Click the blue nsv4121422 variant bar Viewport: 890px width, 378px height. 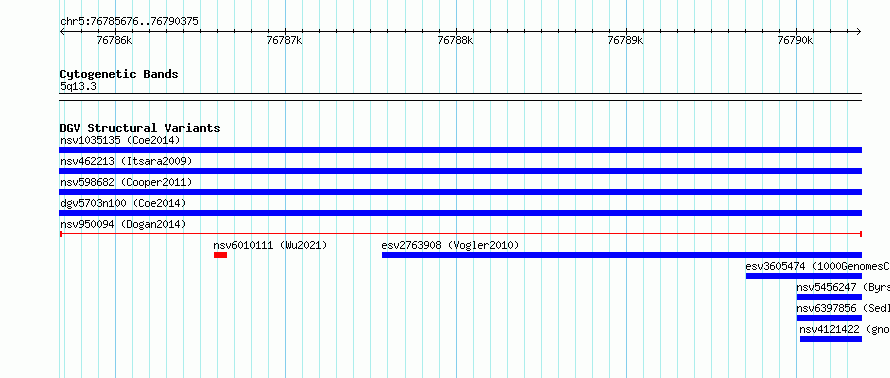(x=831, y=339)
